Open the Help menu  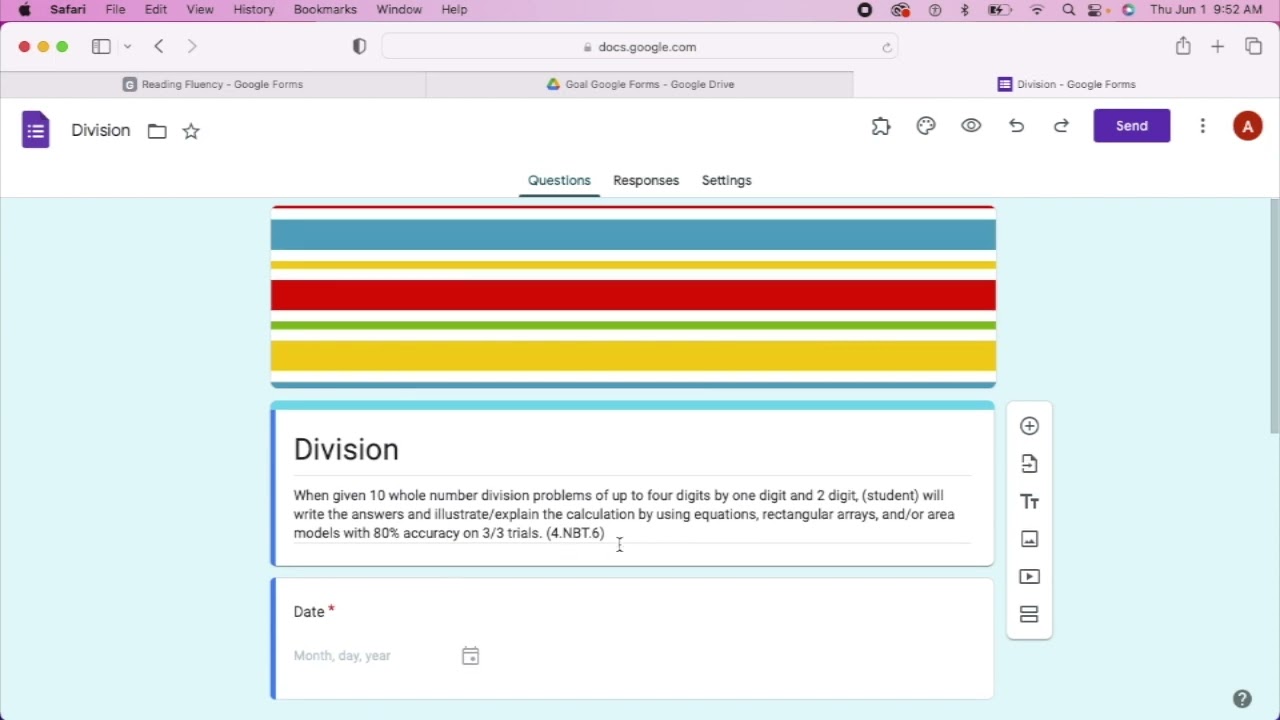[x=454, y=9]
